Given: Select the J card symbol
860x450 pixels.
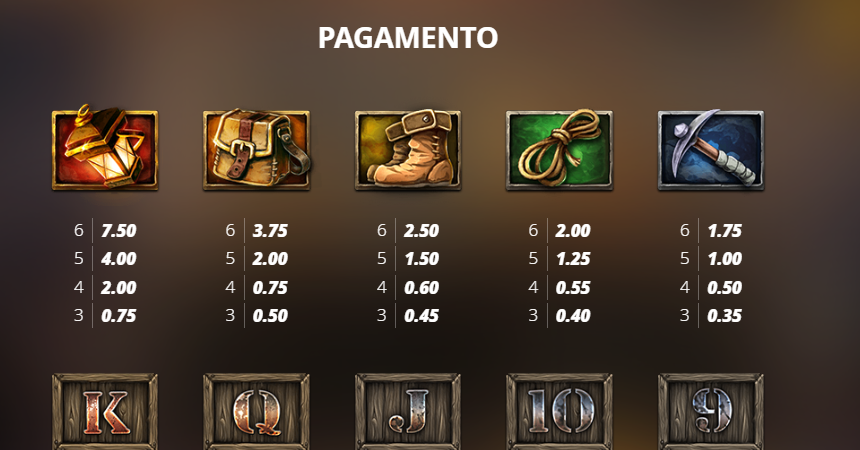Looking at the screenshot, I should pyautogui.click(x=408, y=412).
